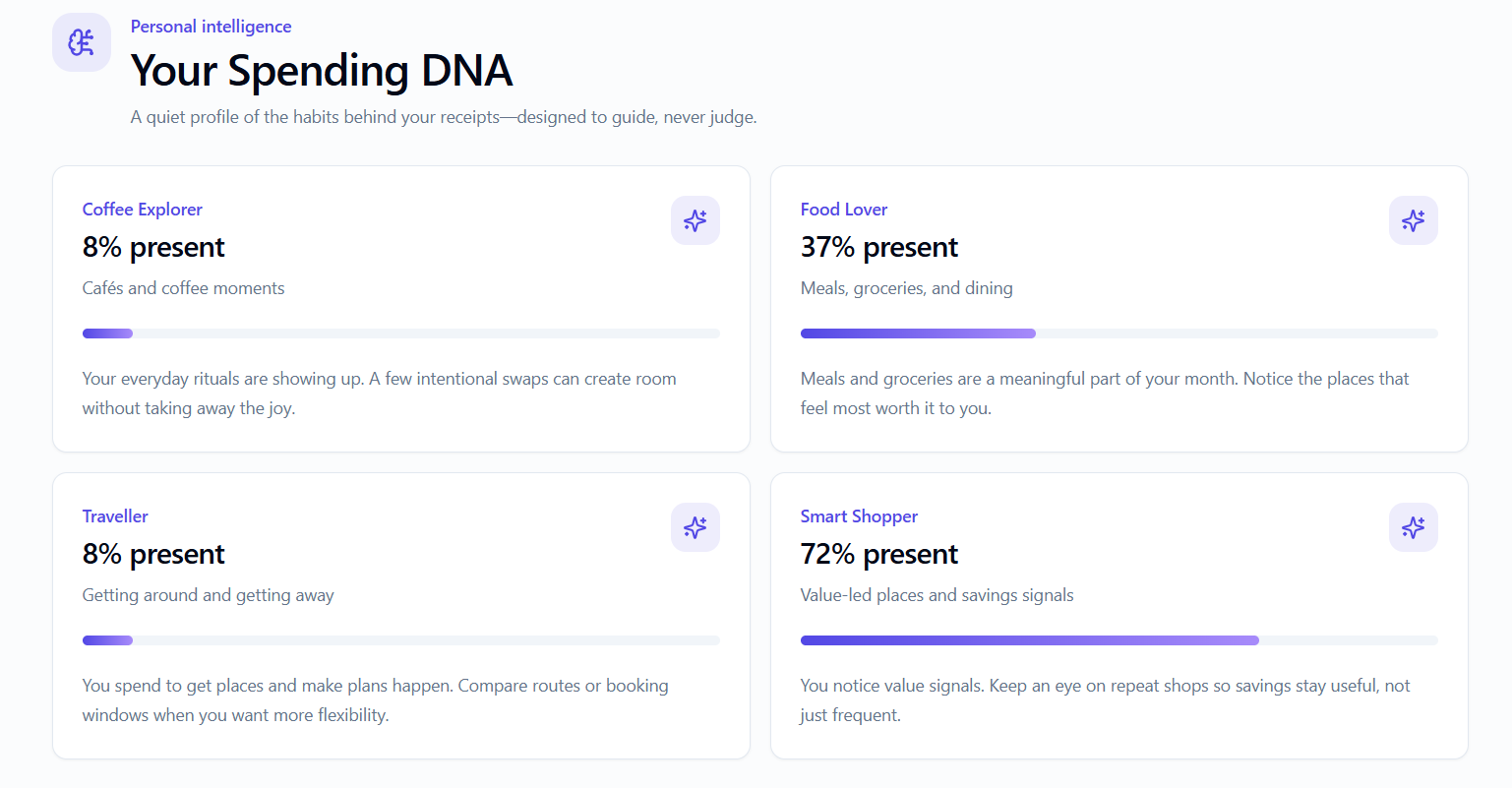Click the Getting around and getting away subtitle

pos(209,595)
